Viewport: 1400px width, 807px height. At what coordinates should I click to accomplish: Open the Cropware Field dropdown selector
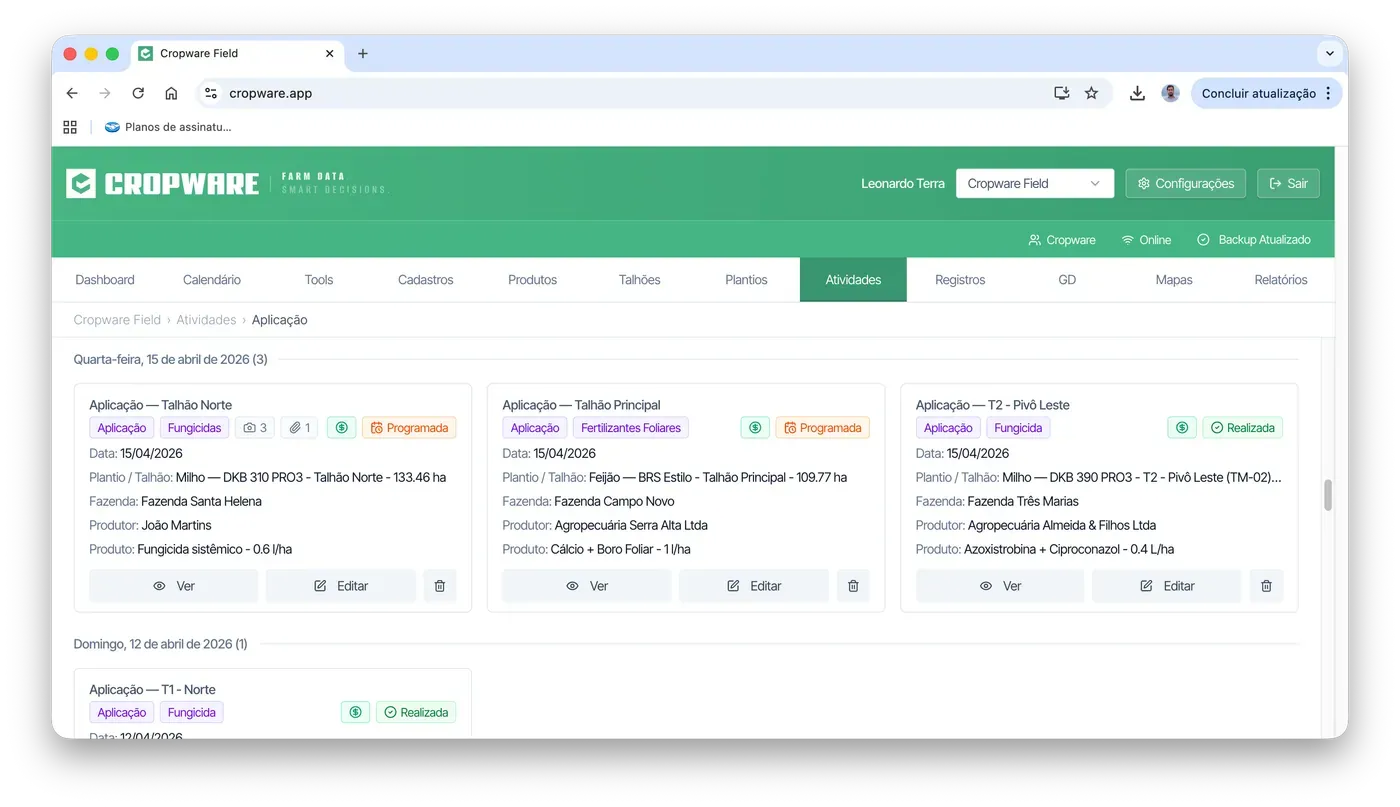point(1035,184)
